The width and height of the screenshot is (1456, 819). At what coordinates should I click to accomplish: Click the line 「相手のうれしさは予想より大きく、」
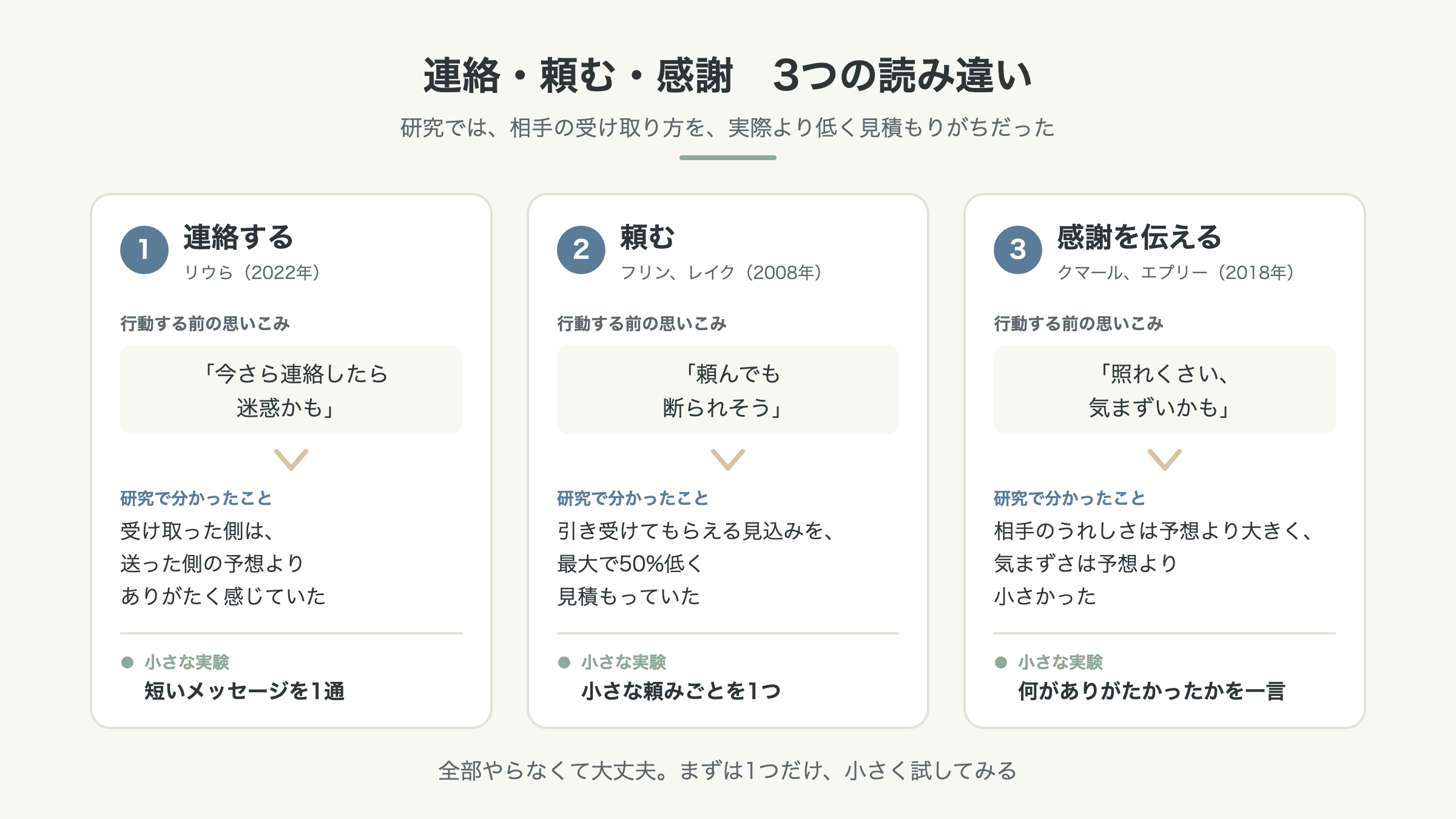[1154, 531]
